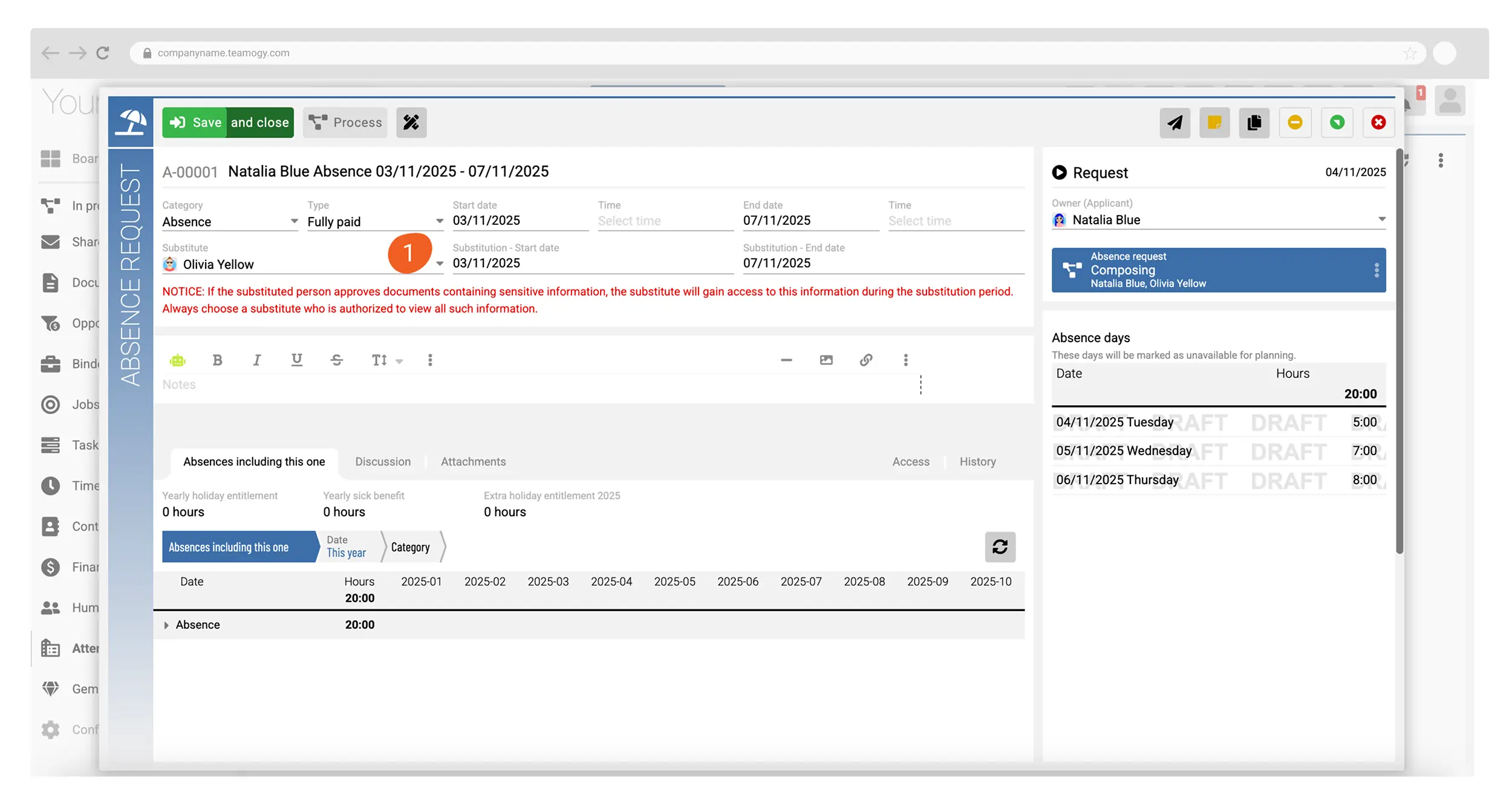Click the Save button
Viewport: 1512px width, 795px height.
(x=195, y=123)
